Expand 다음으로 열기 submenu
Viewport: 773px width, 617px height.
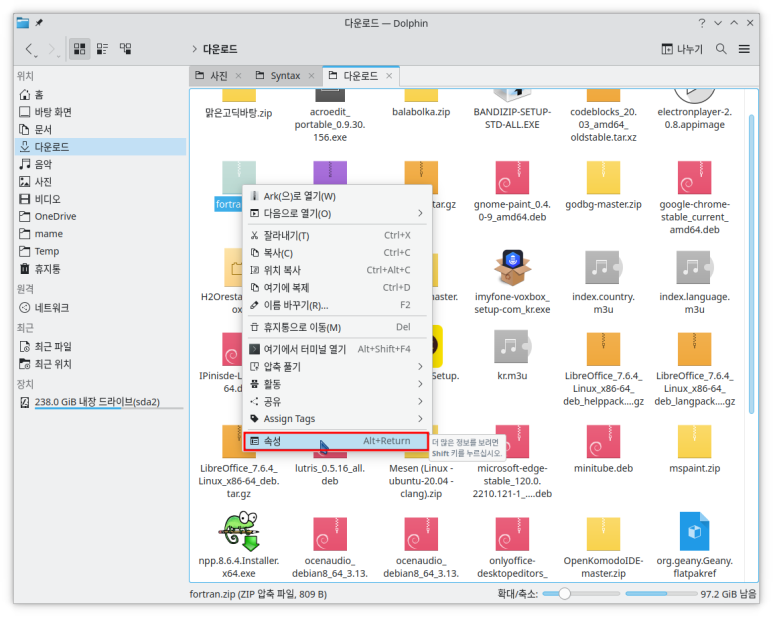337,213
